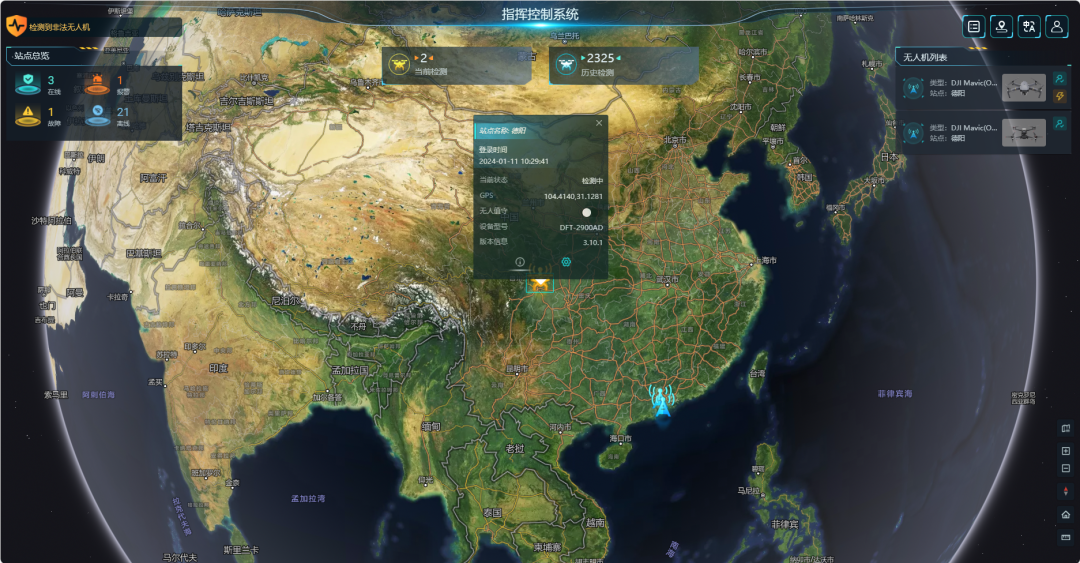Screen dimensions: 1080x563
Task: Switch language with the translate icon
Action: [x=1029, y=27]
